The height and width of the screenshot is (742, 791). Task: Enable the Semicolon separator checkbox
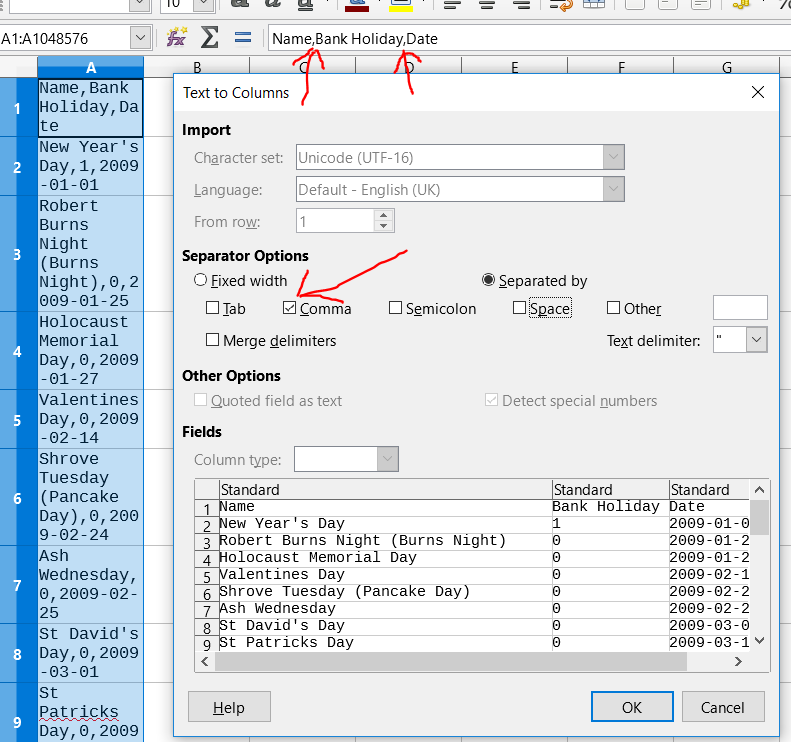pyautogui.click(x=396, y=308)
